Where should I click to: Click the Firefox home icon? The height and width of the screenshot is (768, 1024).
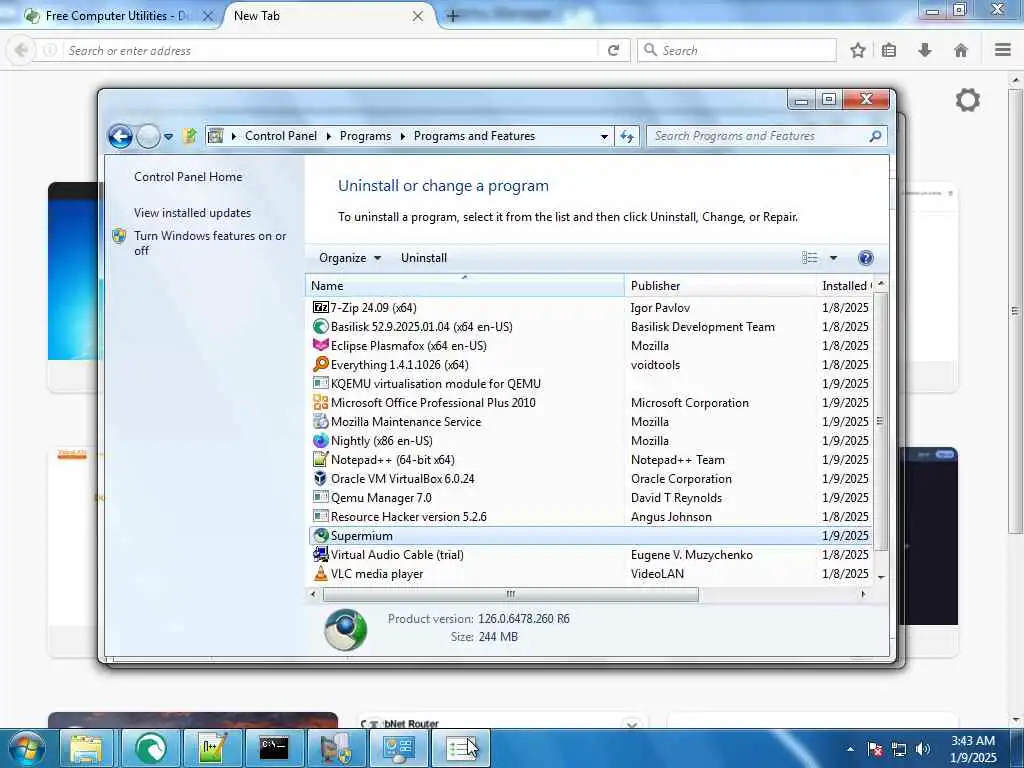(961, 50)
